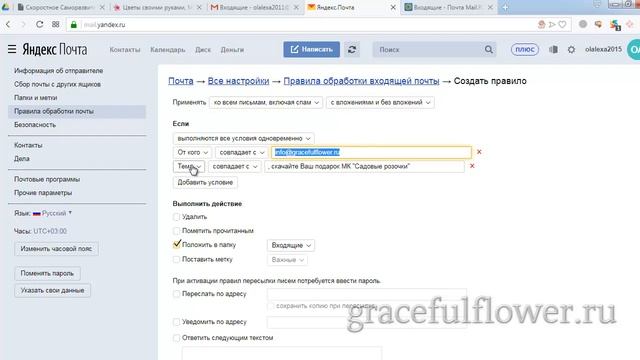Screen dimensions: 640x360
Task: Select Почтовые программы in the sidebar
Action: tap(47, 179)
